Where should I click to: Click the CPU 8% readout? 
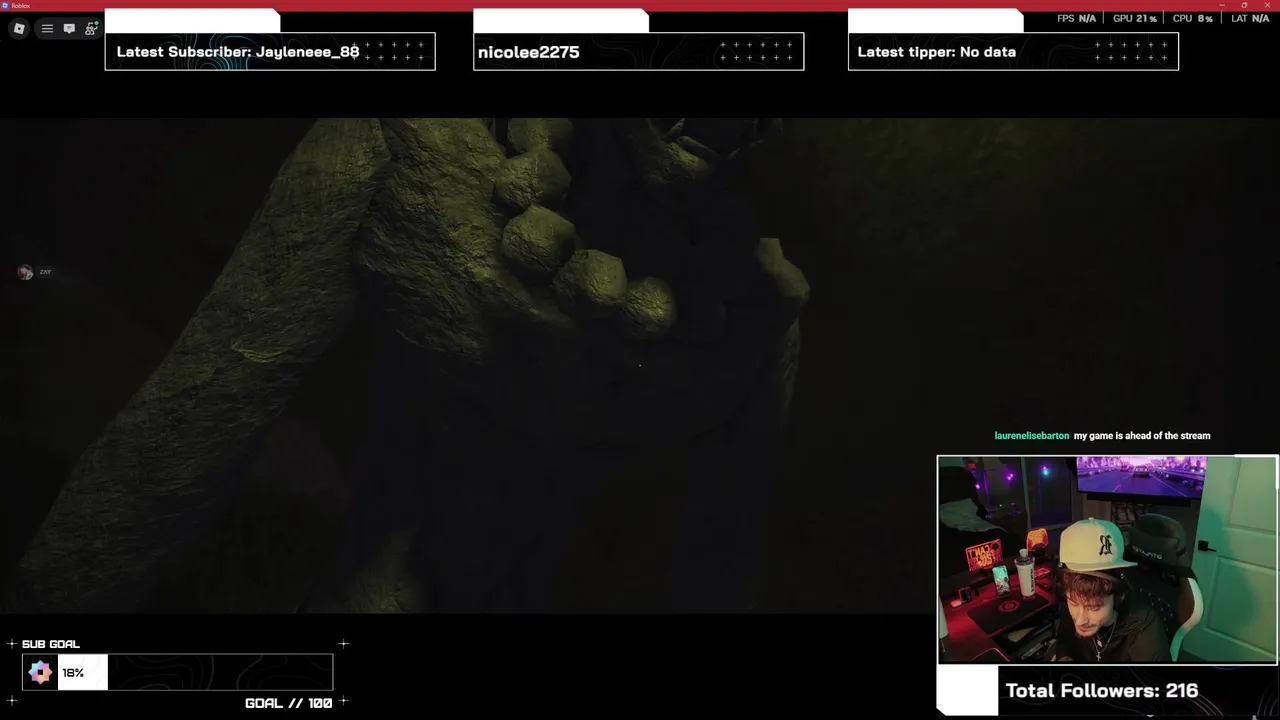(x=1192, y=19)
